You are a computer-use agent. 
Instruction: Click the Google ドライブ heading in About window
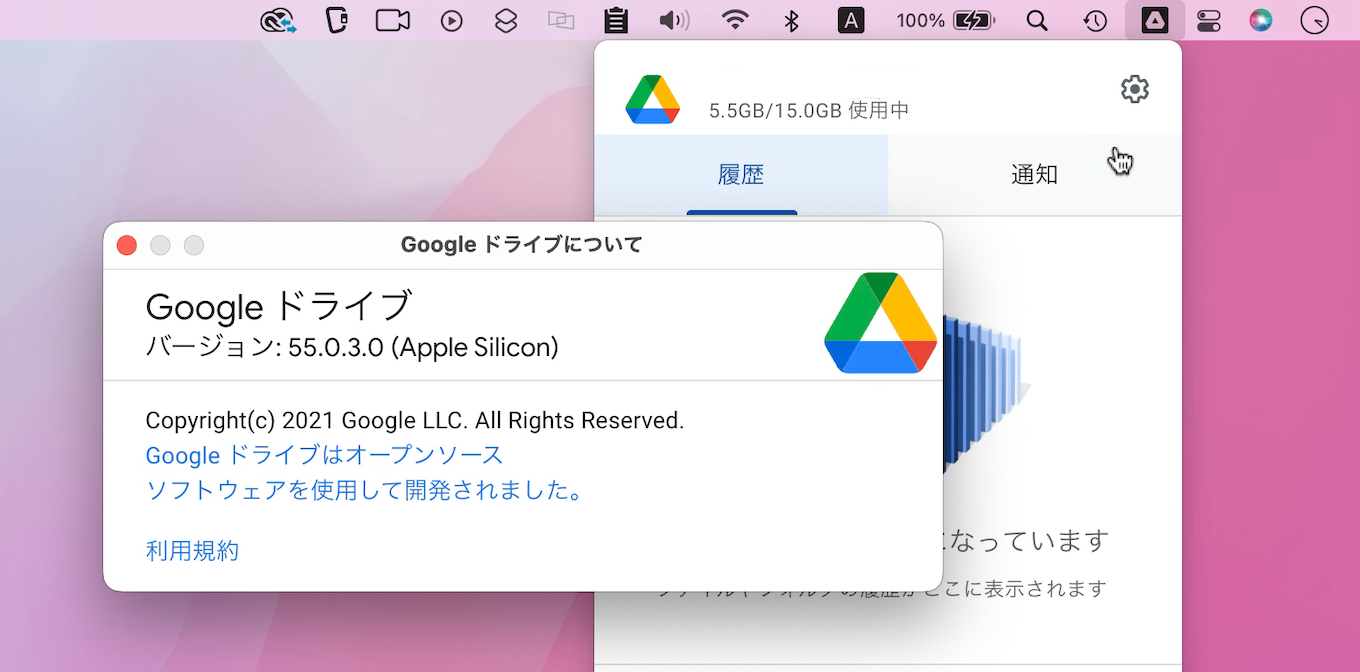[279, 306]
